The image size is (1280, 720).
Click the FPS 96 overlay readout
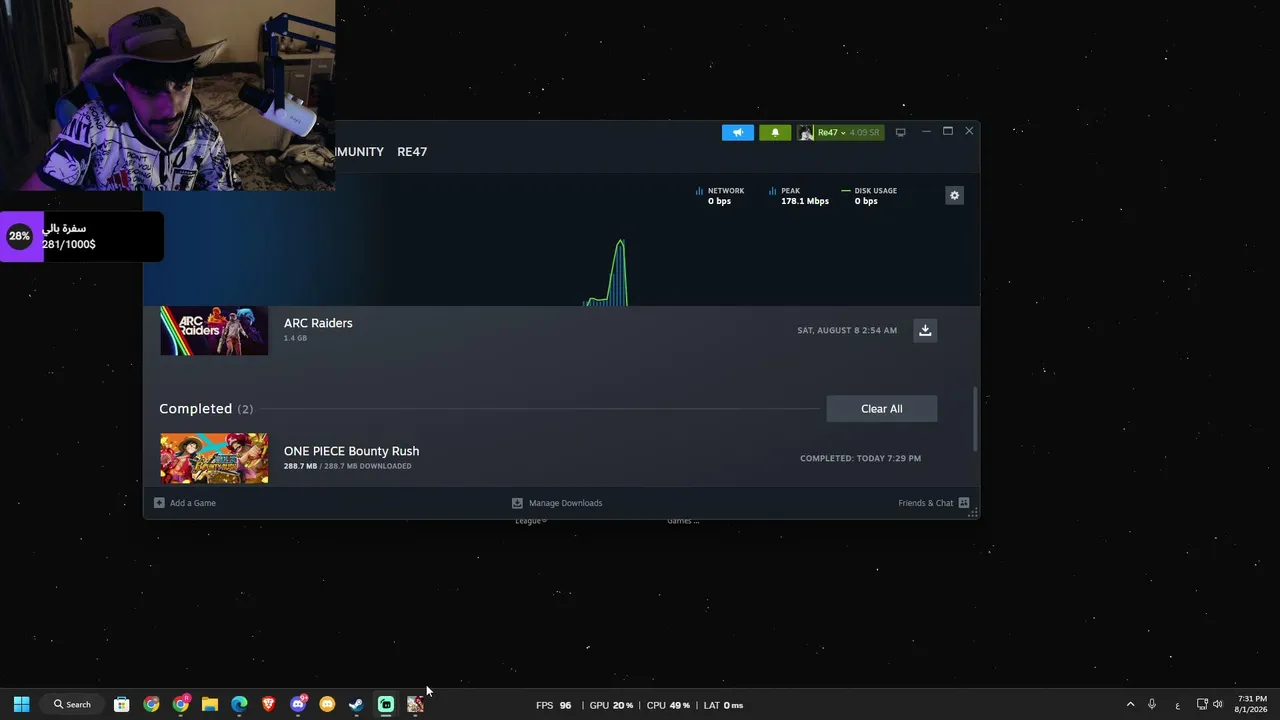pos(554,705)
